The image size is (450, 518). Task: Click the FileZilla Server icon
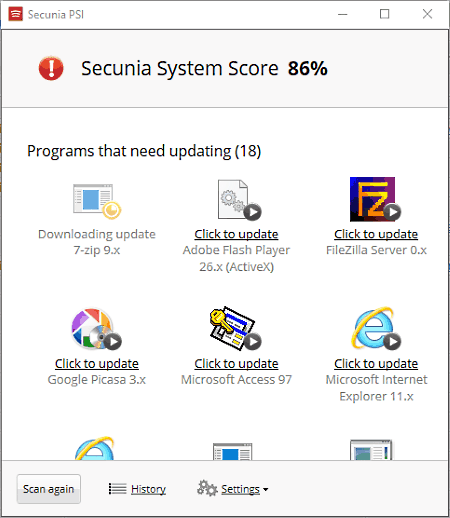(x=375, y=199)
